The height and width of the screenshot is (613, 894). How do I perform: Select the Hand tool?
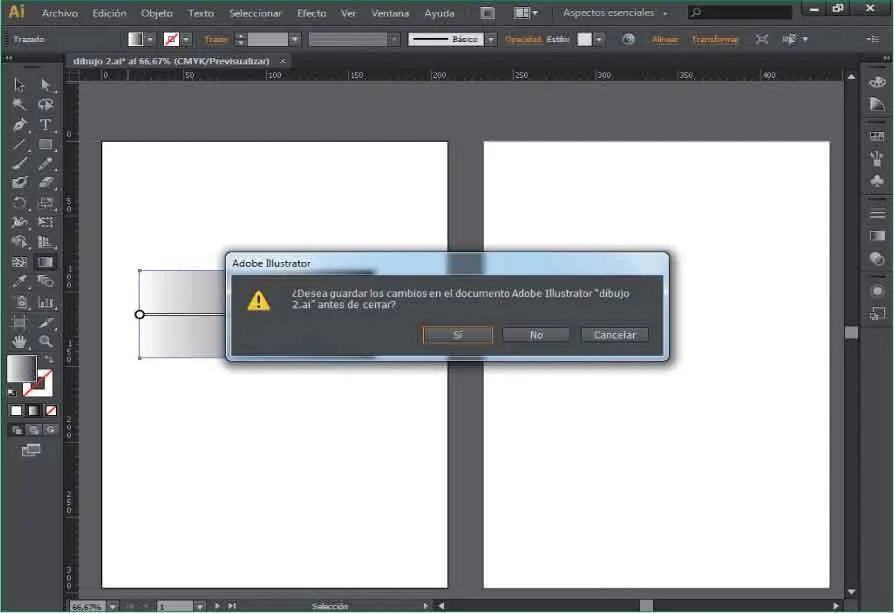pyautogui.click(x=19, y=342)
